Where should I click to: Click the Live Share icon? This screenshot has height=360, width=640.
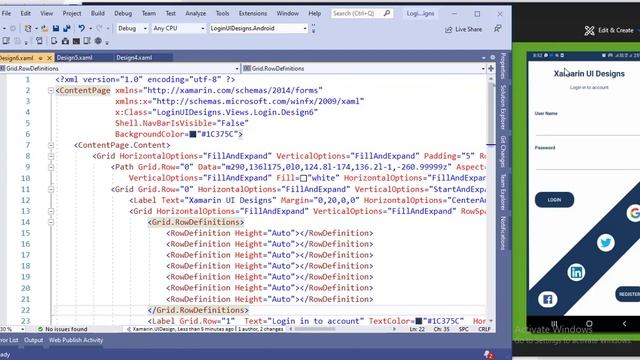click(449, 29)
